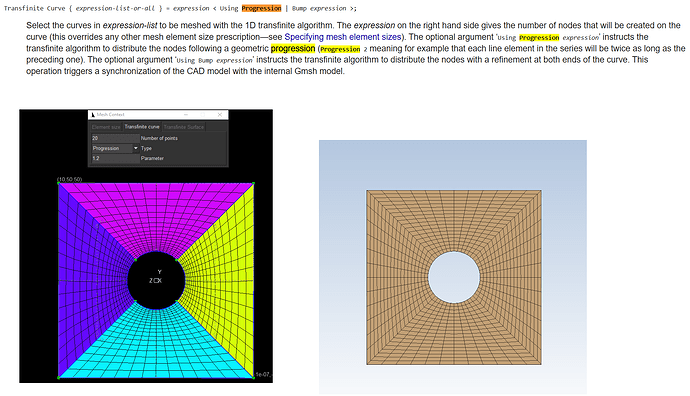The image size is (690, 396).
Task: Close the Mesh Context dialog
Action: tap(220, 115)
